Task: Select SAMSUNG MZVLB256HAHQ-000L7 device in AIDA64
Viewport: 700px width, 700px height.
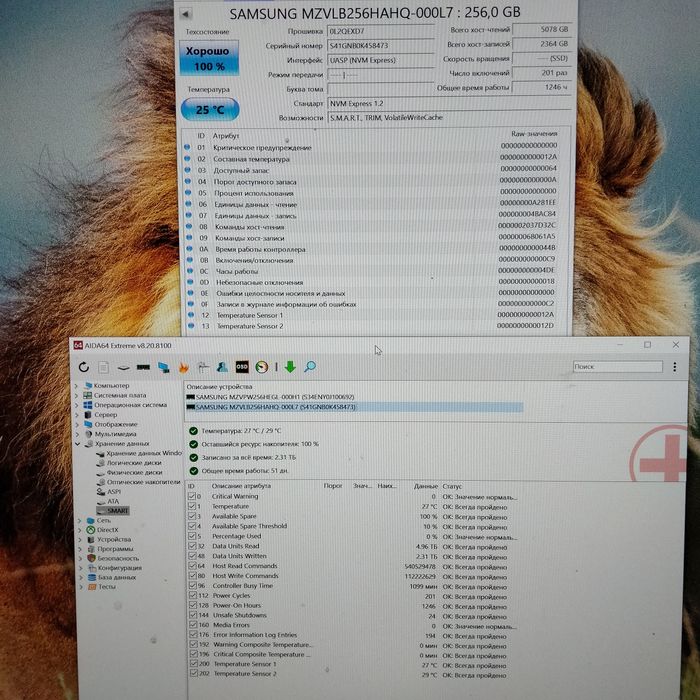Action: click(x=354, y=407)
